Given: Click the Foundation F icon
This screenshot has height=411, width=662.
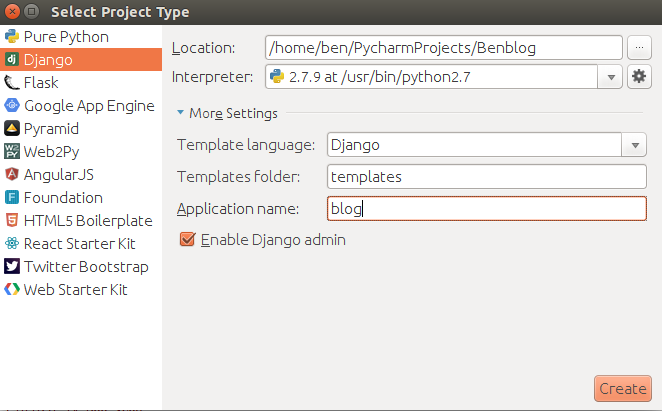Looking at the screenshot, I should tap(12, 197).
